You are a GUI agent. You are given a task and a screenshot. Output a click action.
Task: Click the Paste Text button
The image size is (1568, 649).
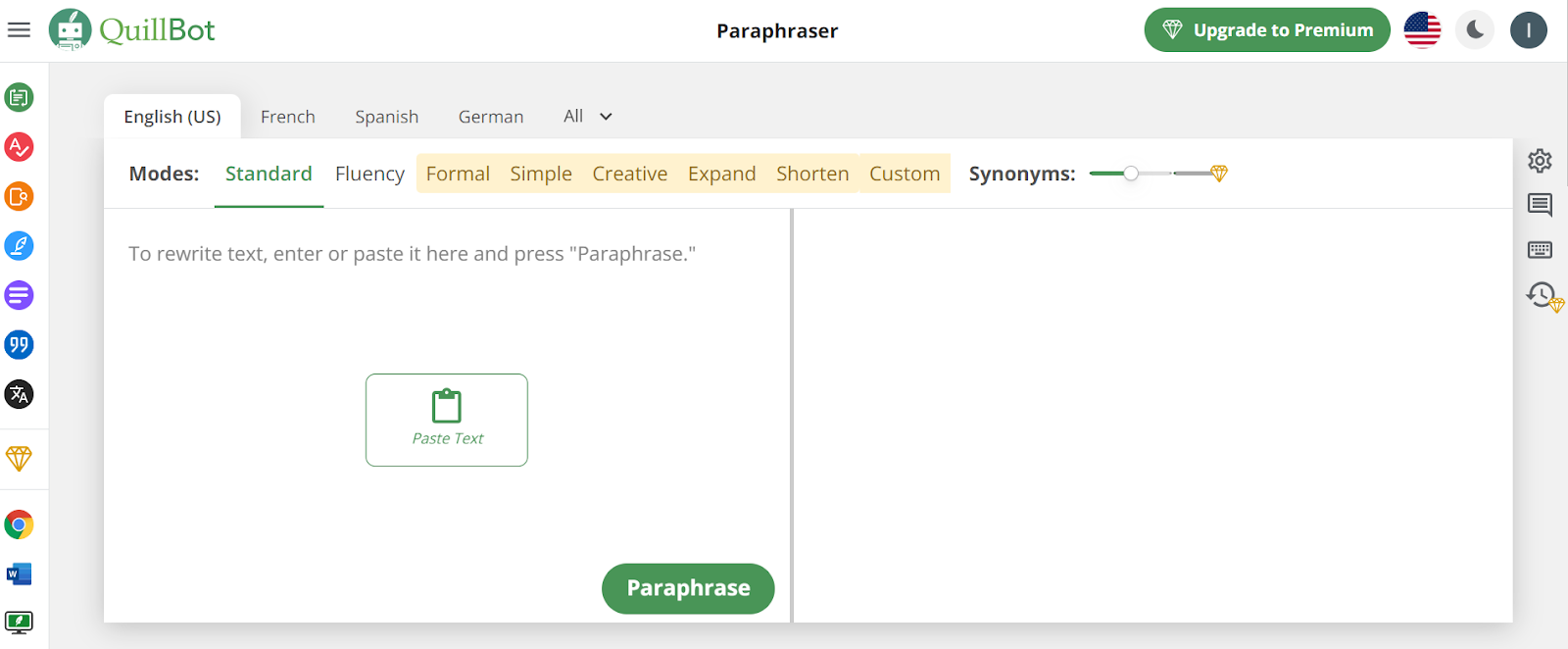447,420
